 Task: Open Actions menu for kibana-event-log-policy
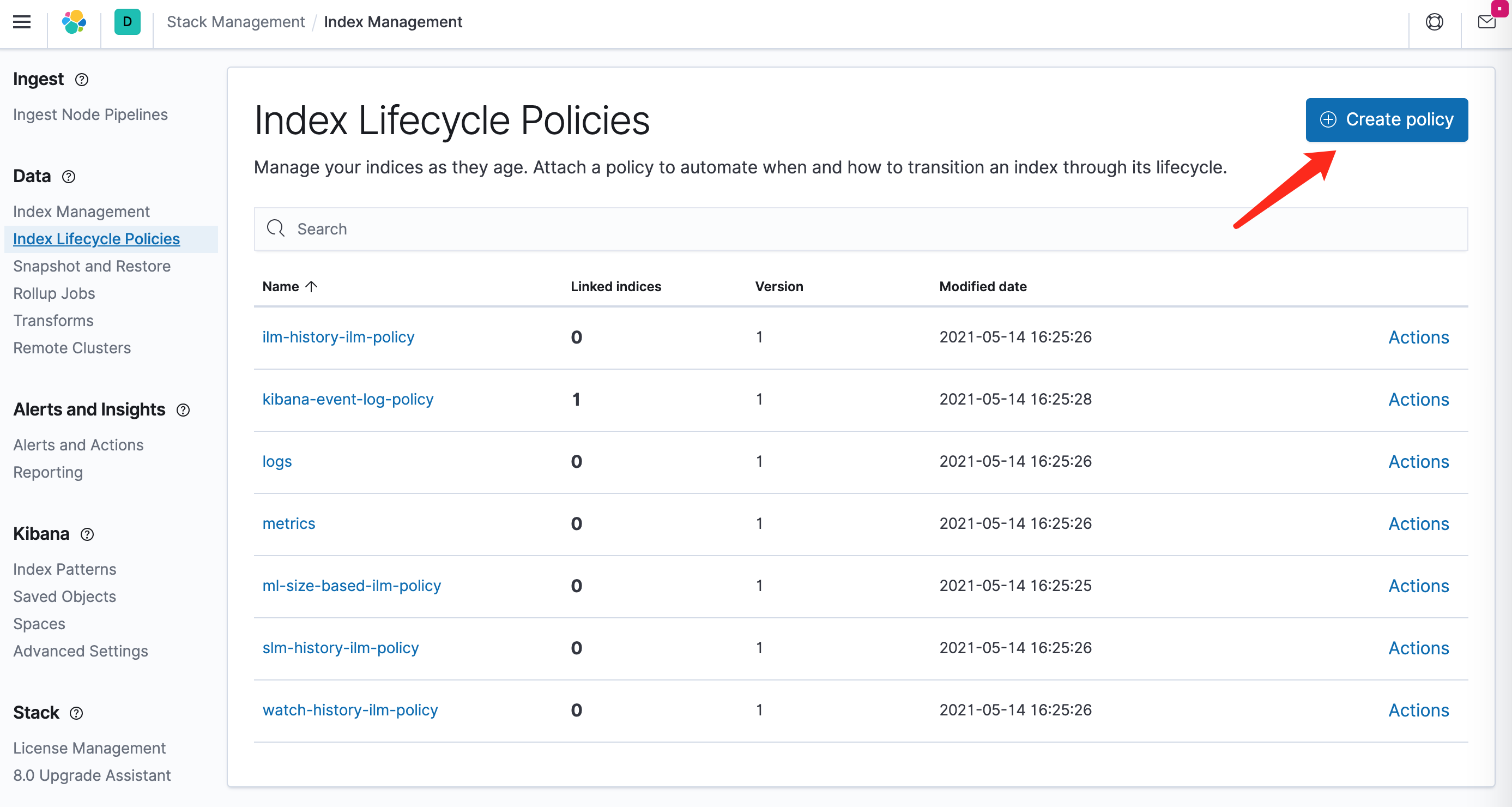1418,399
